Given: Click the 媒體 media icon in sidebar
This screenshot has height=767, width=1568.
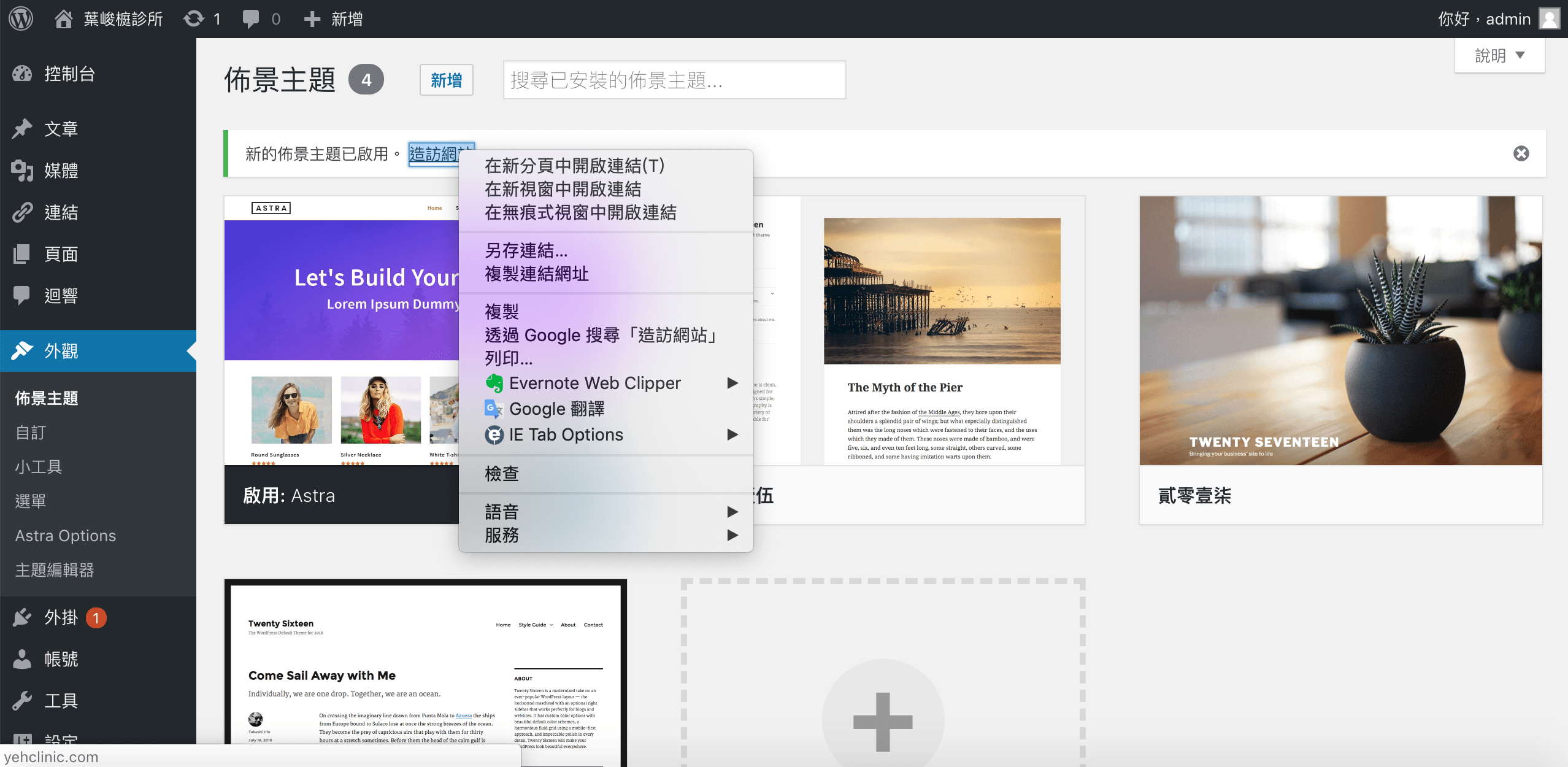Looking at the screenshot, I should [x=22, y=171].
